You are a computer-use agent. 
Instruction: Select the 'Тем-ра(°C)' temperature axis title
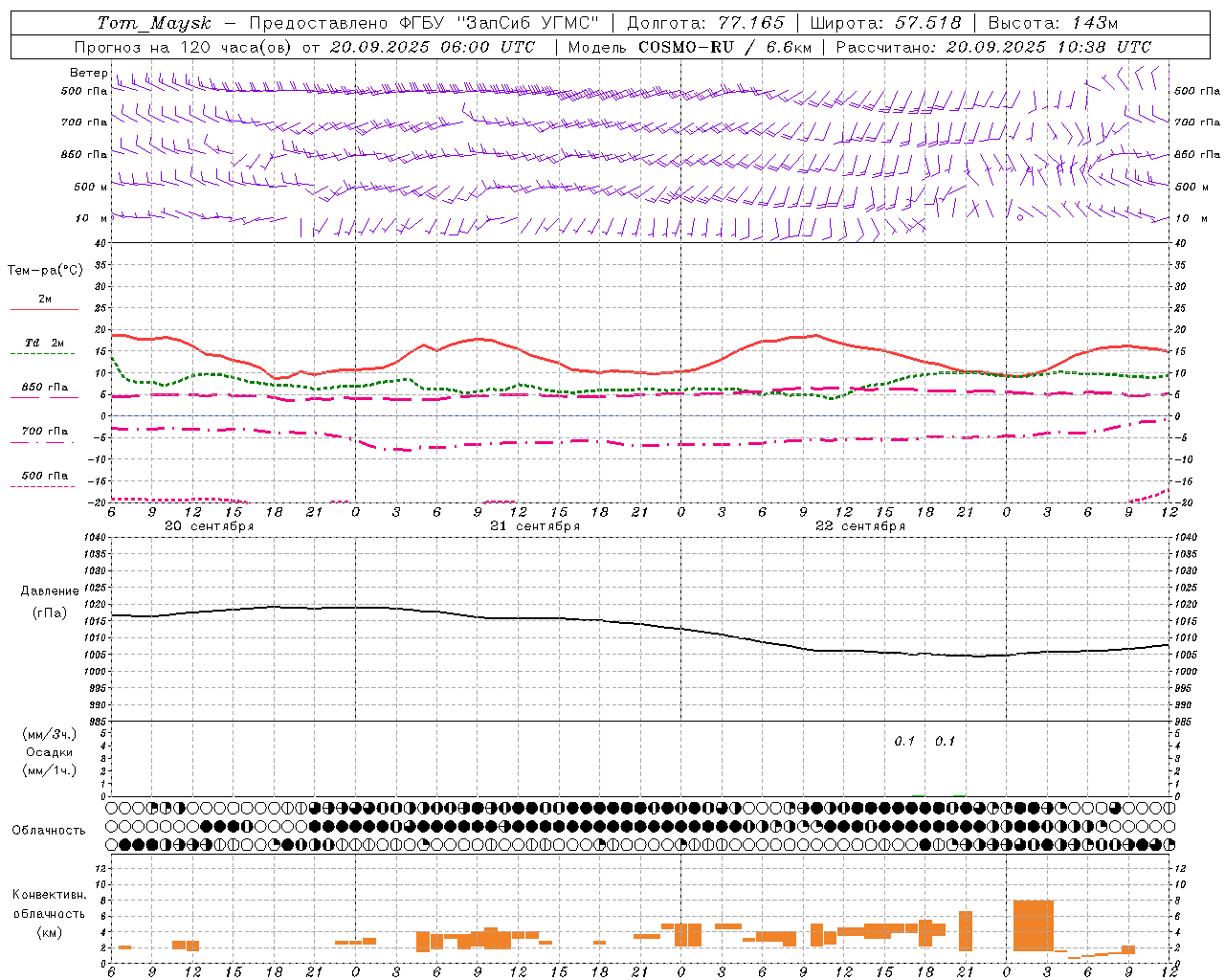coord(45,271)
